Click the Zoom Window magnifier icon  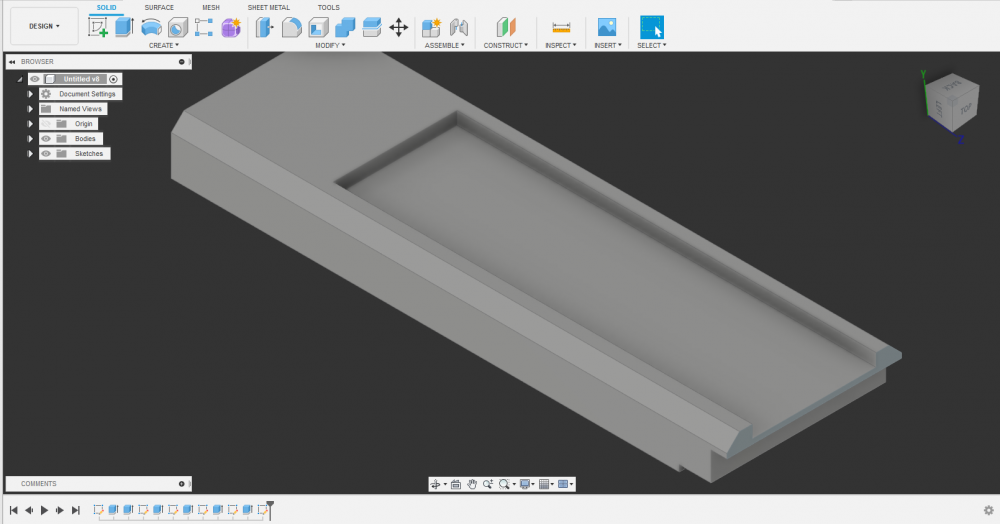(x=504, y=484)
